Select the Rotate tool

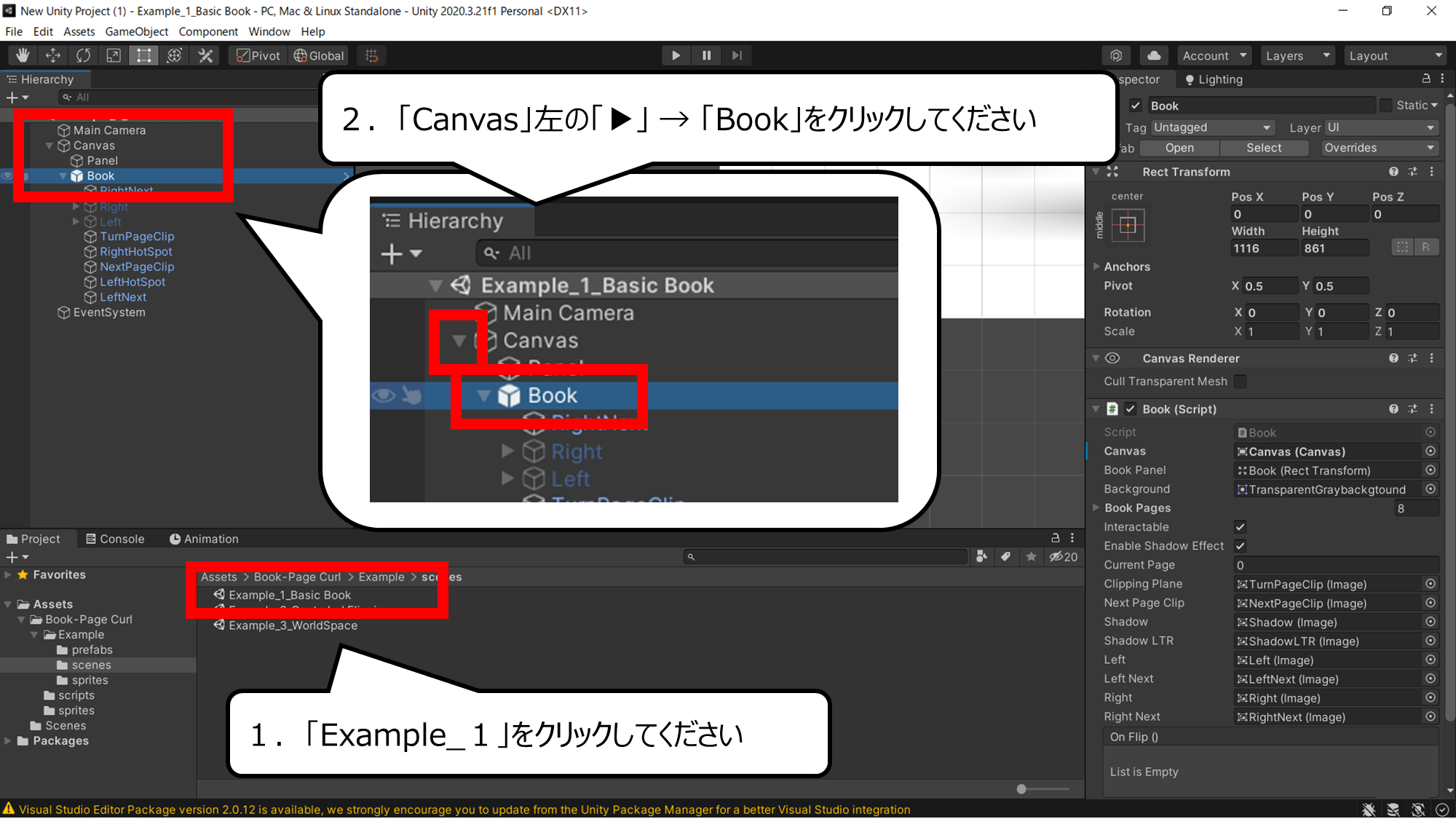point(84,55)
